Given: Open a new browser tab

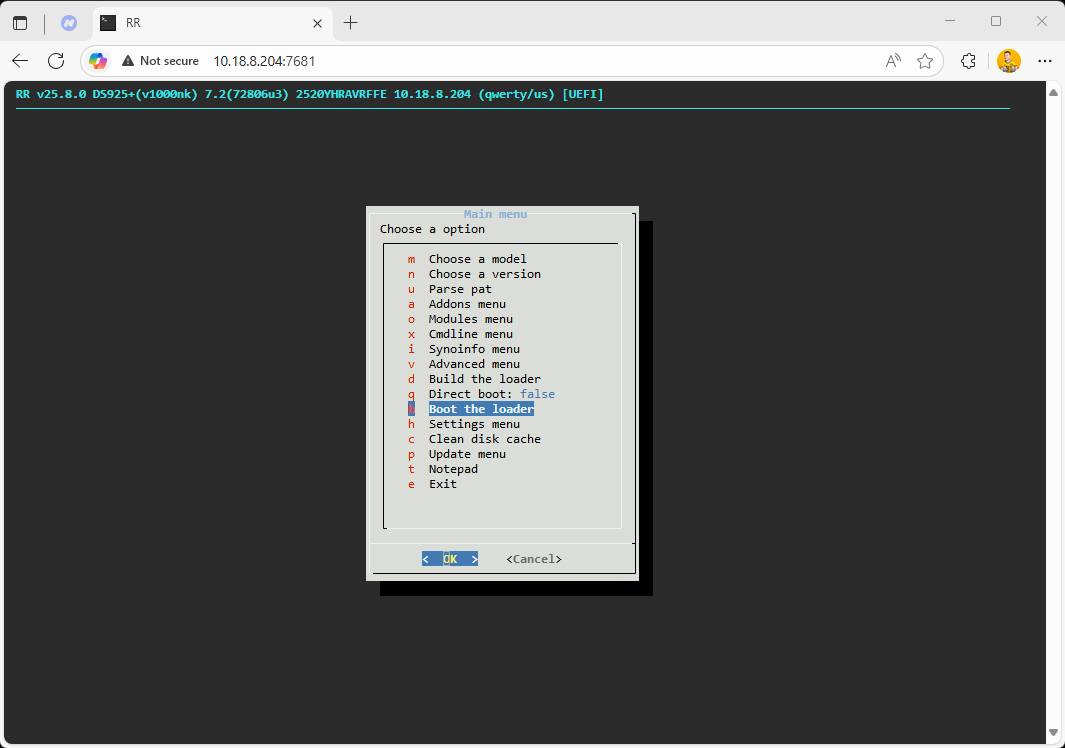Looking at the screenshot, I should (x=350, y=23).
